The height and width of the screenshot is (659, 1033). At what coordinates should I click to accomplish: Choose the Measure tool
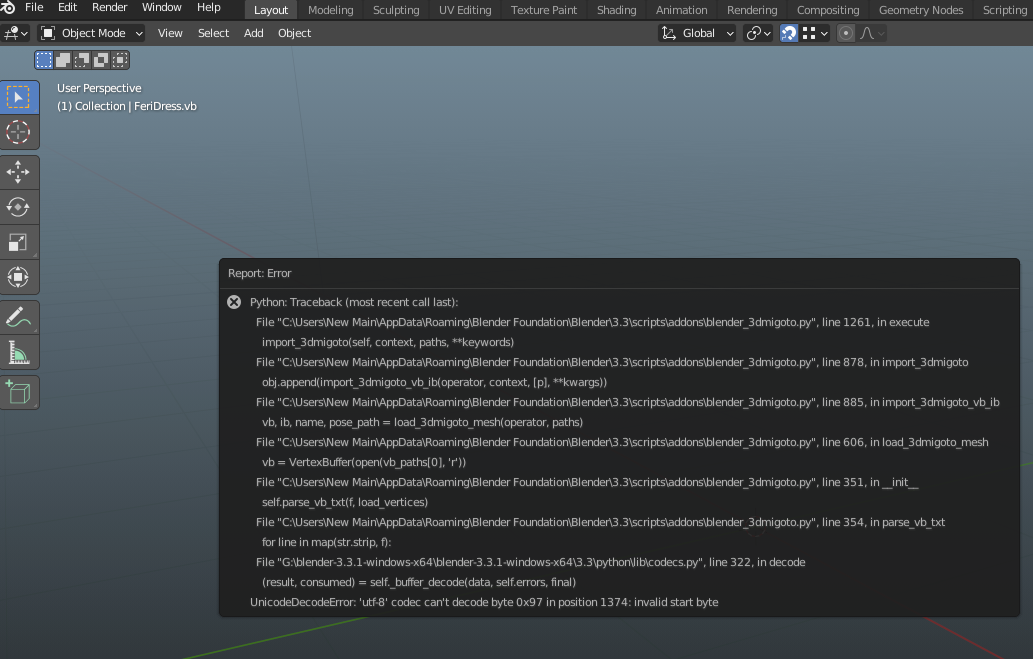(19, 352)
